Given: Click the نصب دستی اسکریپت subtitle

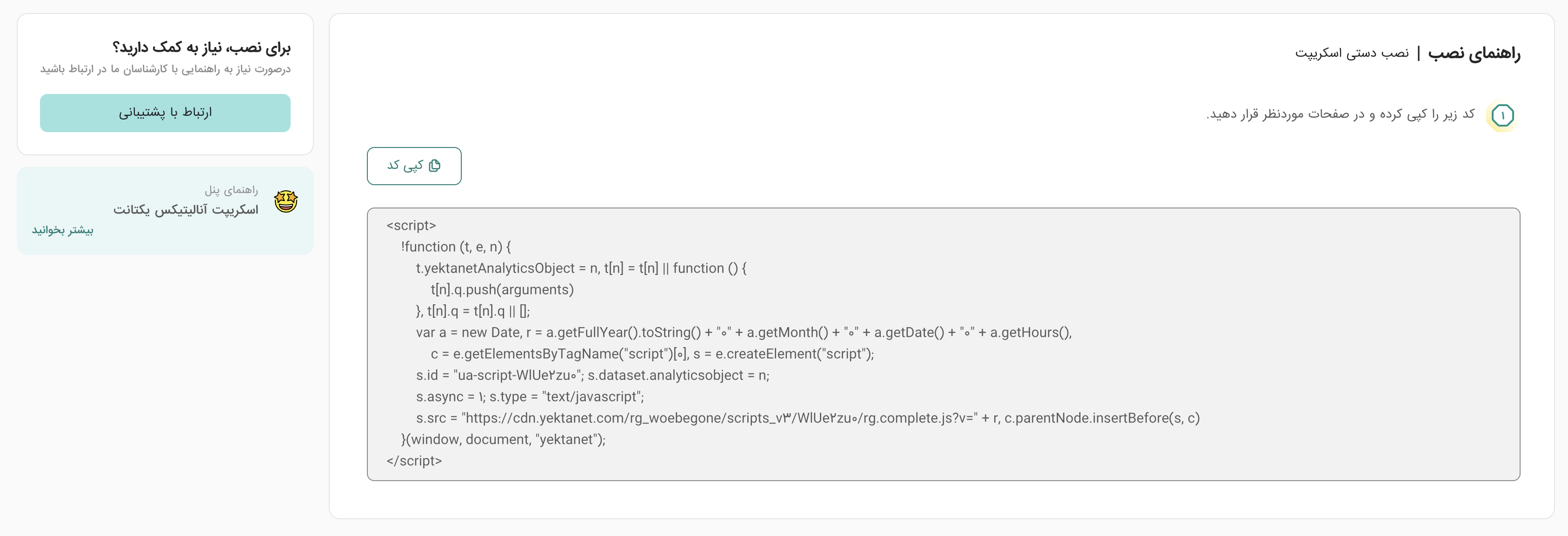Looking at the screenshot, I should [x=1352, y=54].
